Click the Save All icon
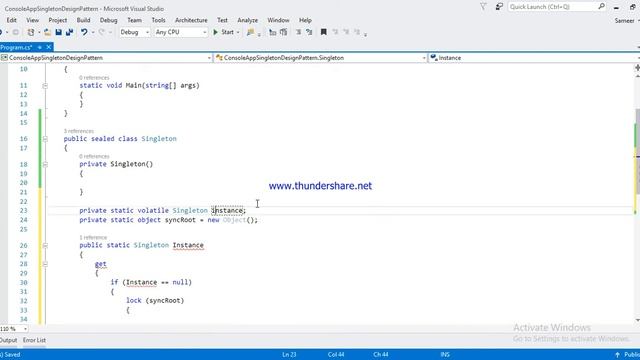The width and height of the screenshot is (640, 360). (x=69, y=32)
